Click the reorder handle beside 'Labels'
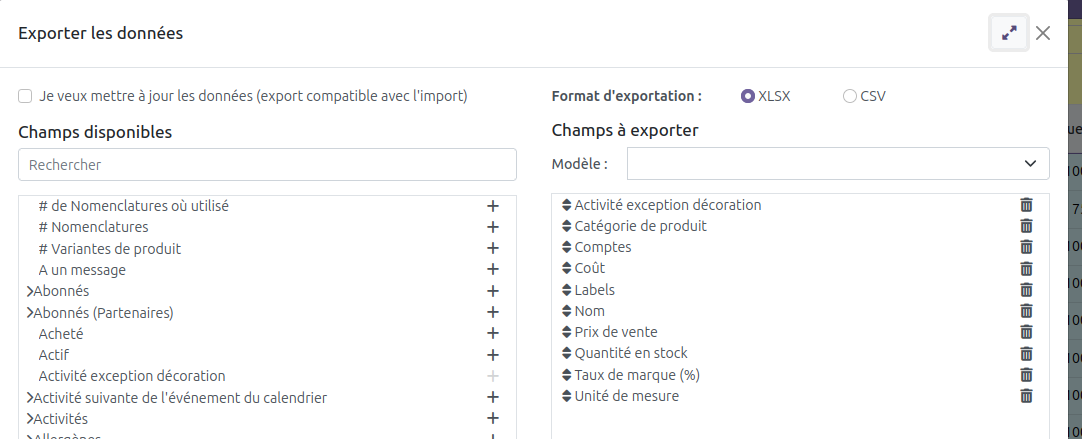The width and height of the screenshot is (1082, 439). 567,290
